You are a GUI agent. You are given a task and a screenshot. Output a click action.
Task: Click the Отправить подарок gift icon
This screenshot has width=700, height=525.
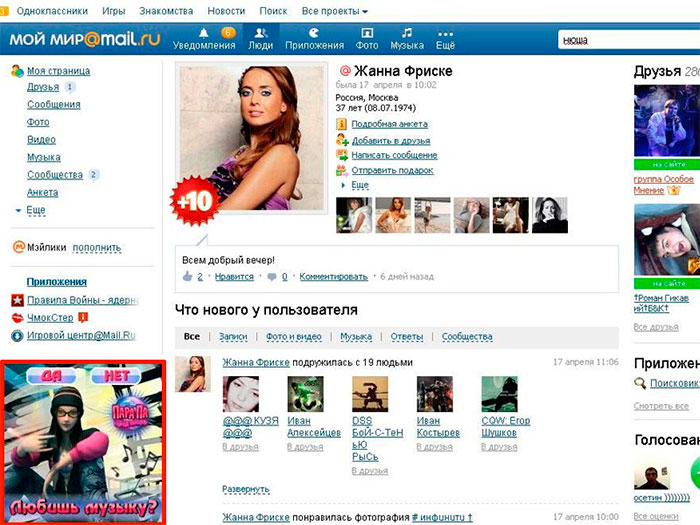tap(342, 170)
